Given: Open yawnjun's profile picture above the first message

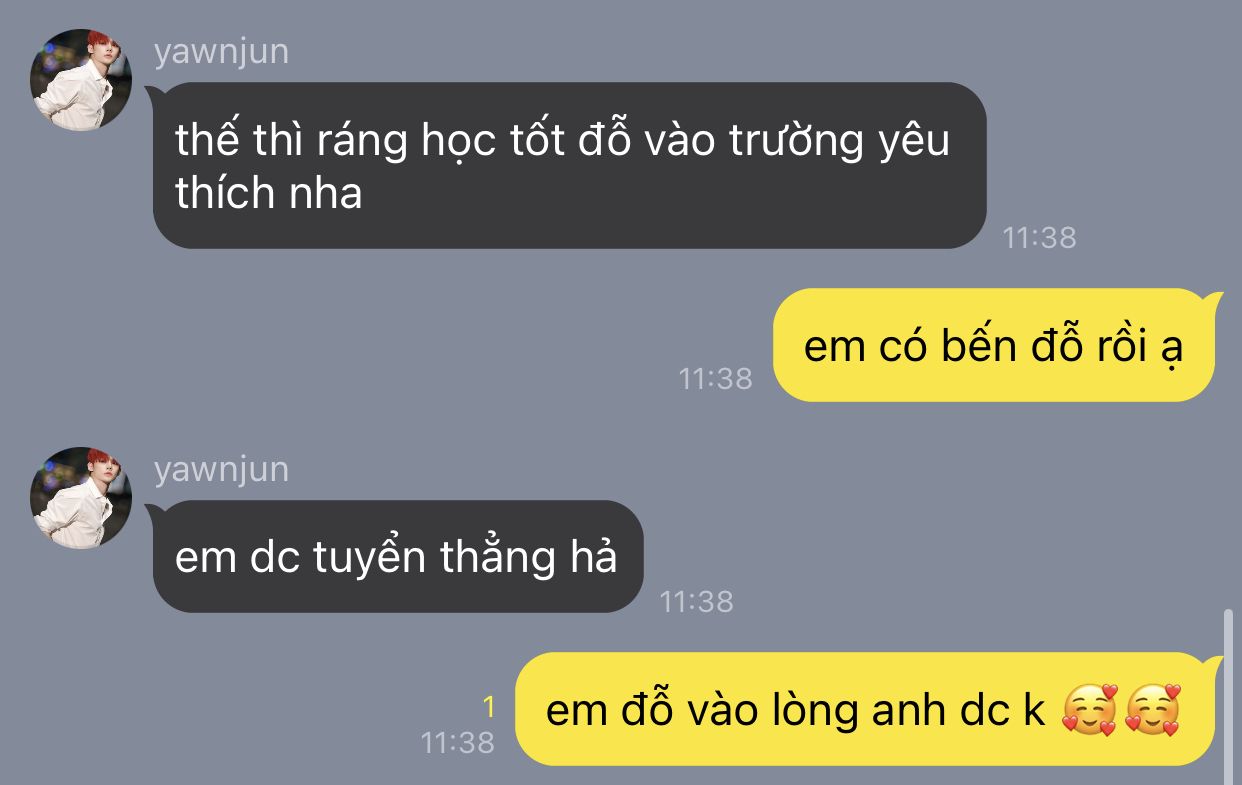Looking at the screenshot, I should [x=81, y=80].
